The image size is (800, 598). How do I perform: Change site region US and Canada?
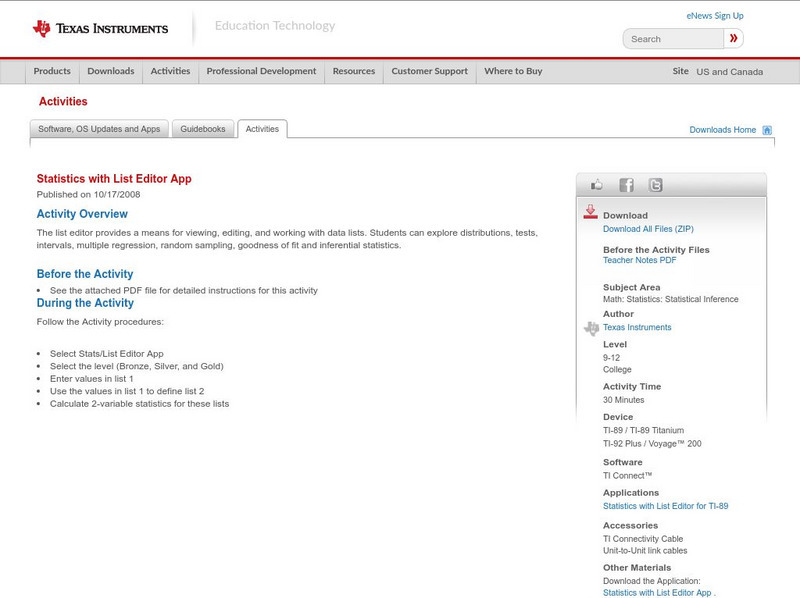pyautogui.click(x=730, y=72)
